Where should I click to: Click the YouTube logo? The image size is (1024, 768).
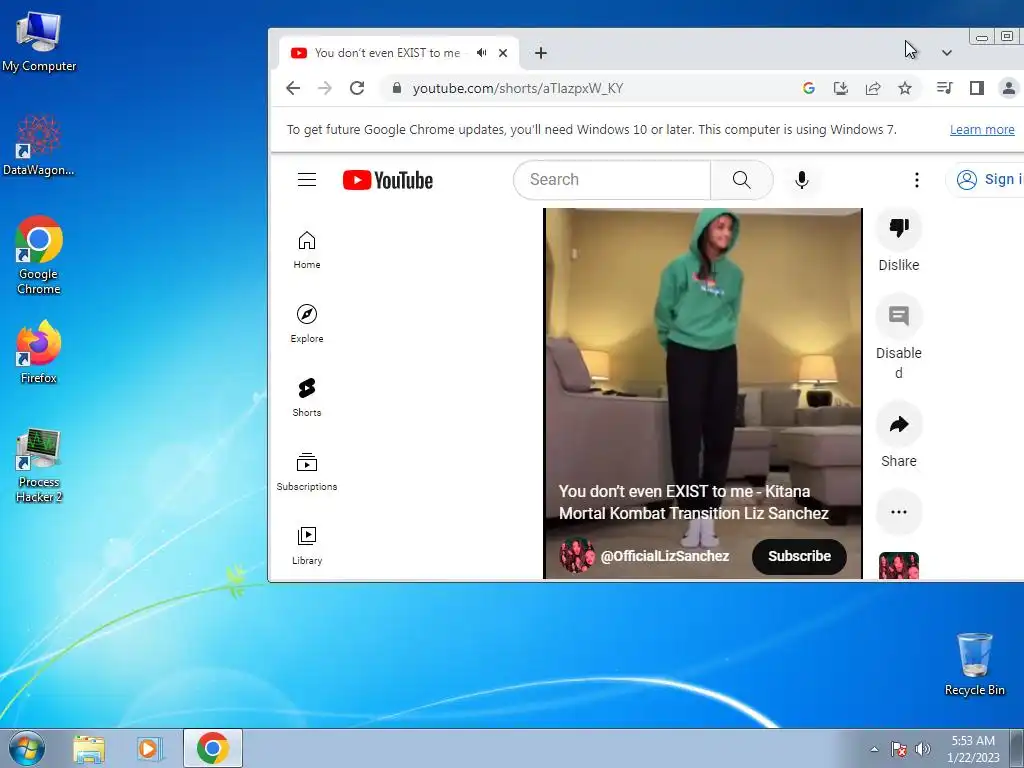pos(388,180)
